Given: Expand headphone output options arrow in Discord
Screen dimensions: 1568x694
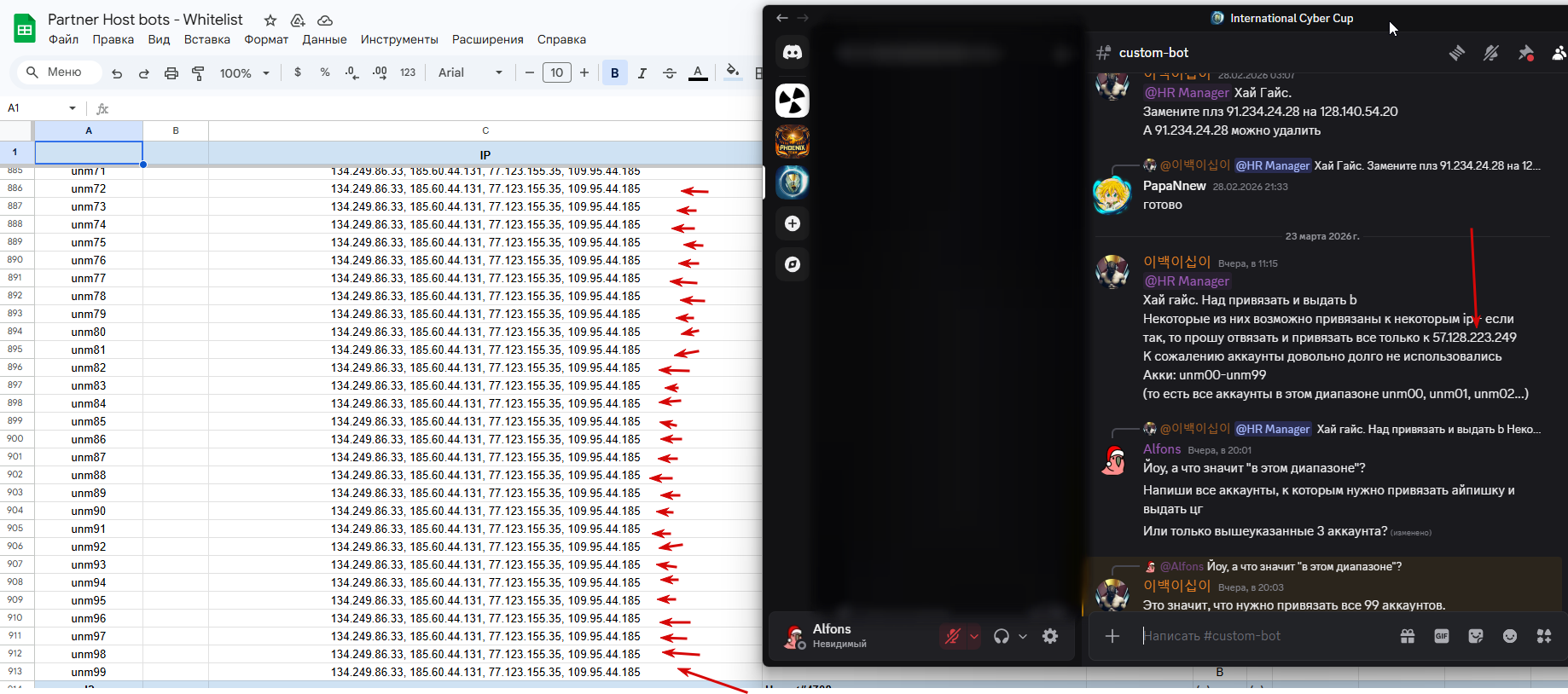Looking at the screenshot, I should tap(1022, 636).
